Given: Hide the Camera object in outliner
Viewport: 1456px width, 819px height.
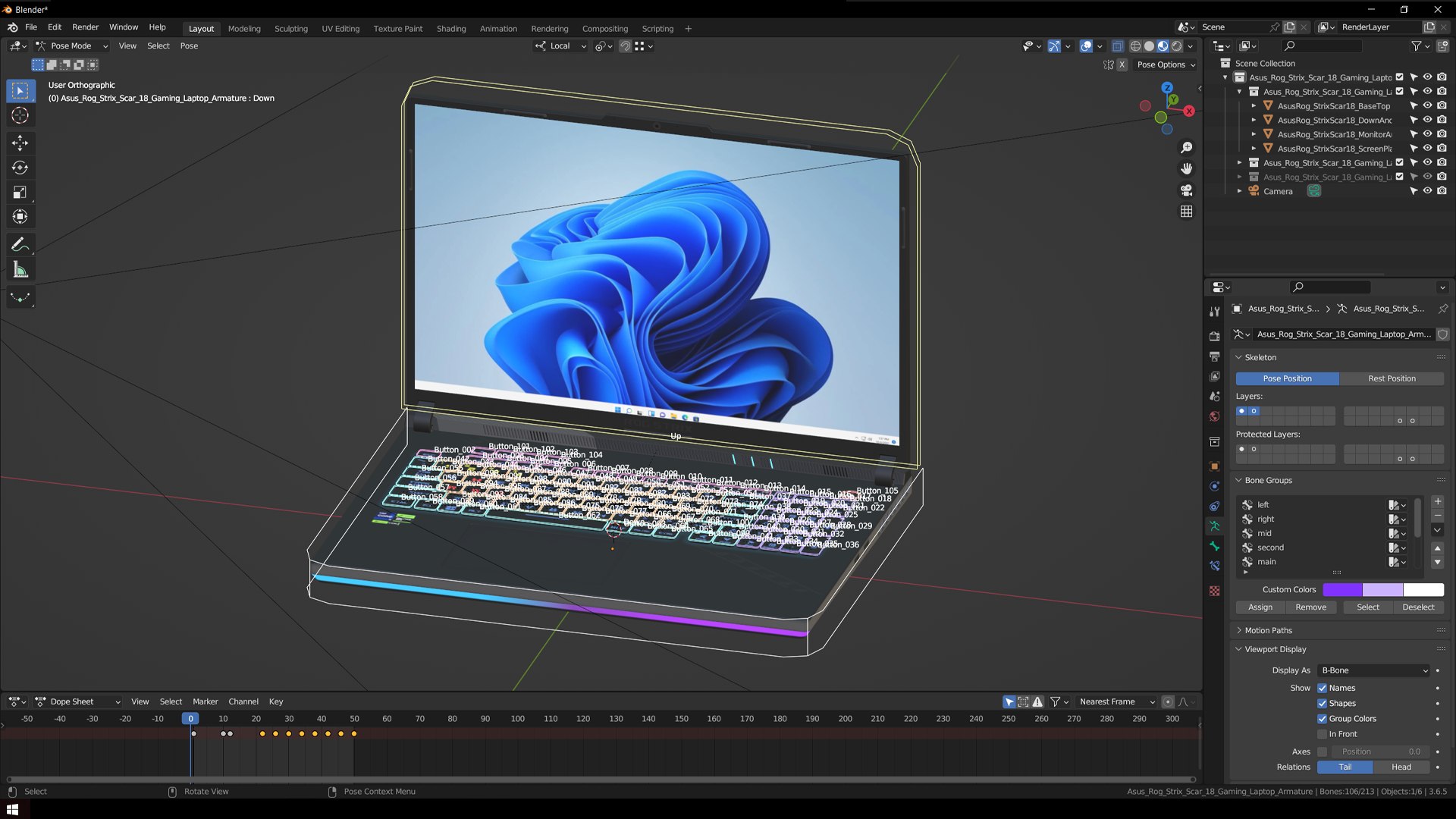Looking at the screenshot, I should (1427, 191).
